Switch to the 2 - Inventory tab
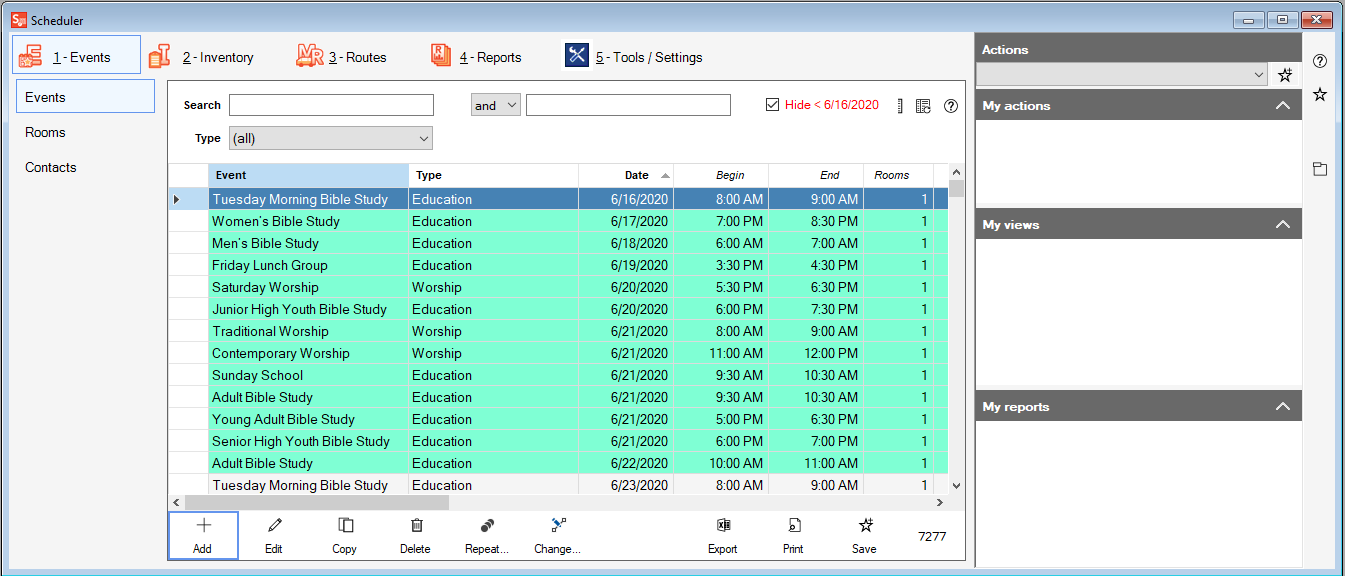 [201, 57]
